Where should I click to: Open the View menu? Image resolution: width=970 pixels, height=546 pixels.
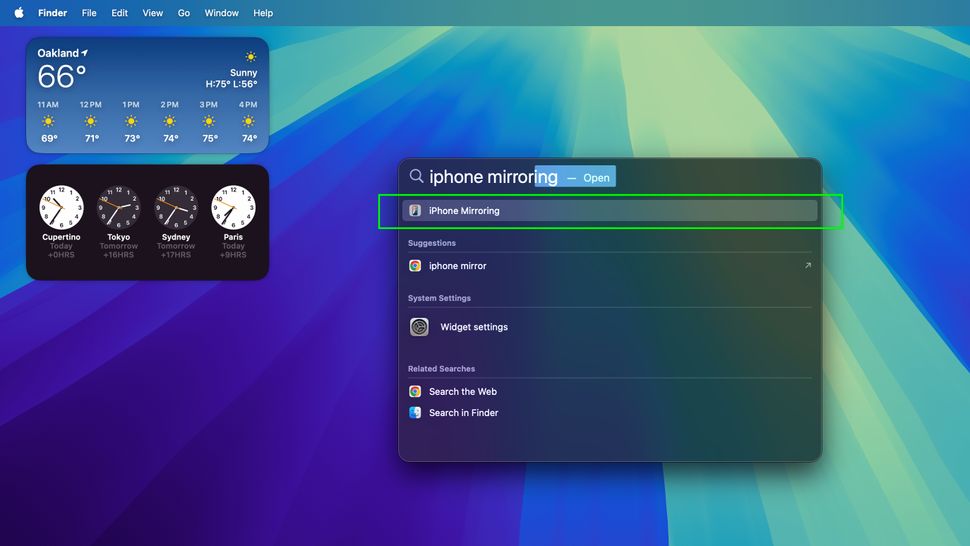point(153,12)
